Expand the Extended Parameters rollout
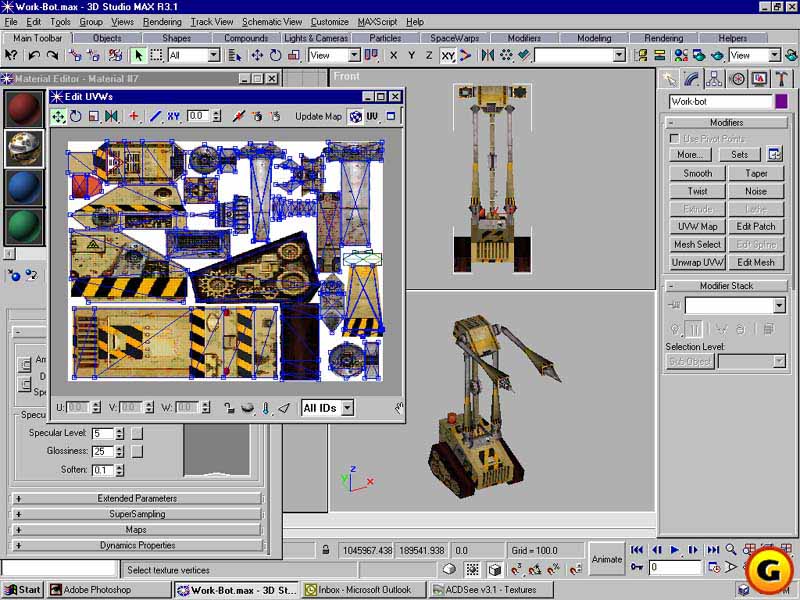The image size is (800, 600). [137, 498]
